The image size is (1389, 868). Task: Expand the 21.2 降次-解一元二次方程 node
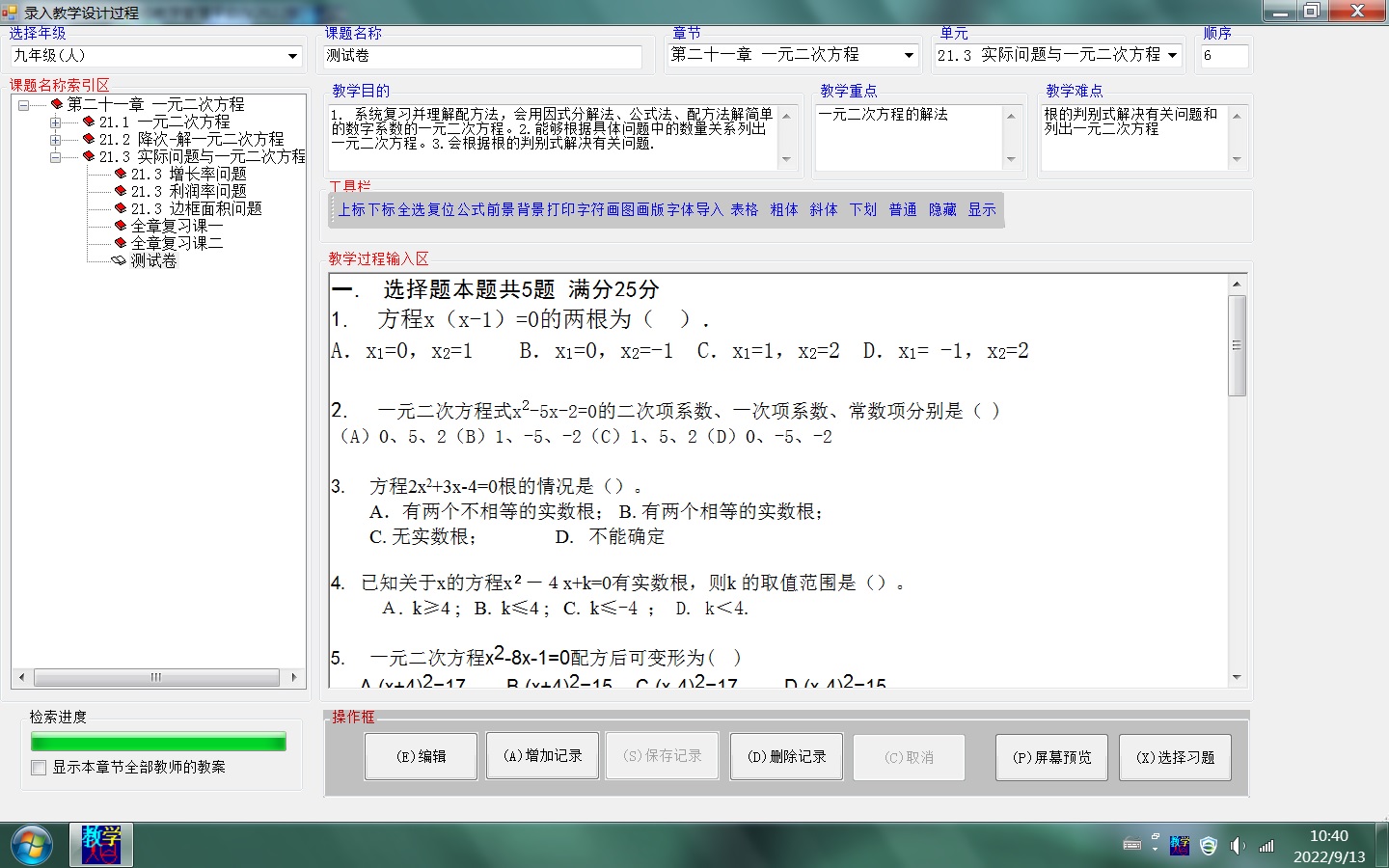(56, 140)
